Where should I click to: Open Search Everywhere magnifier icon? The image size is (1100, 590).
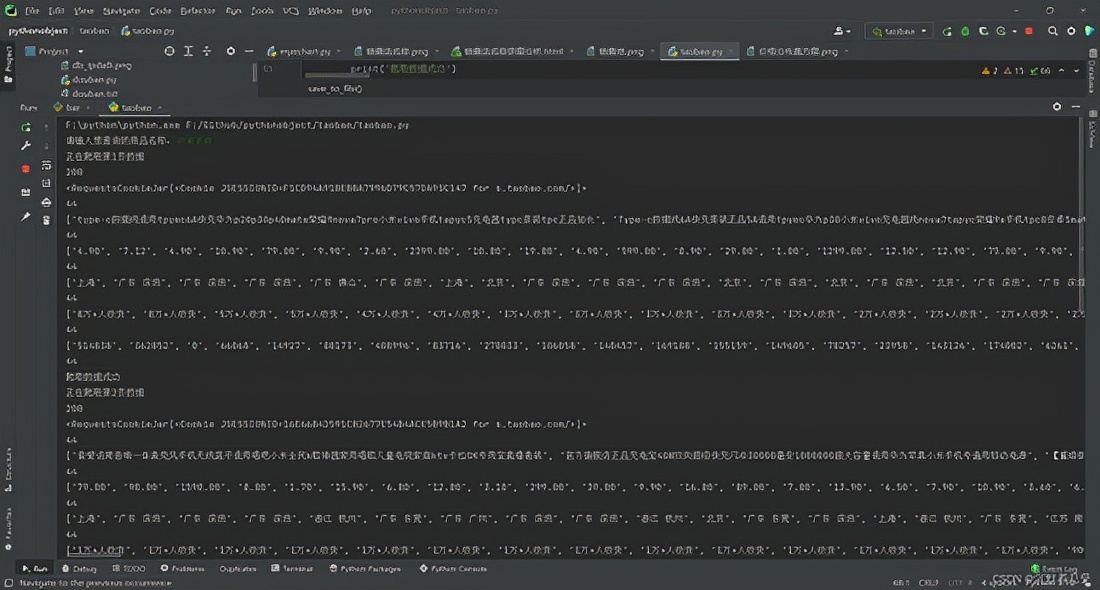pos(1052,31)
